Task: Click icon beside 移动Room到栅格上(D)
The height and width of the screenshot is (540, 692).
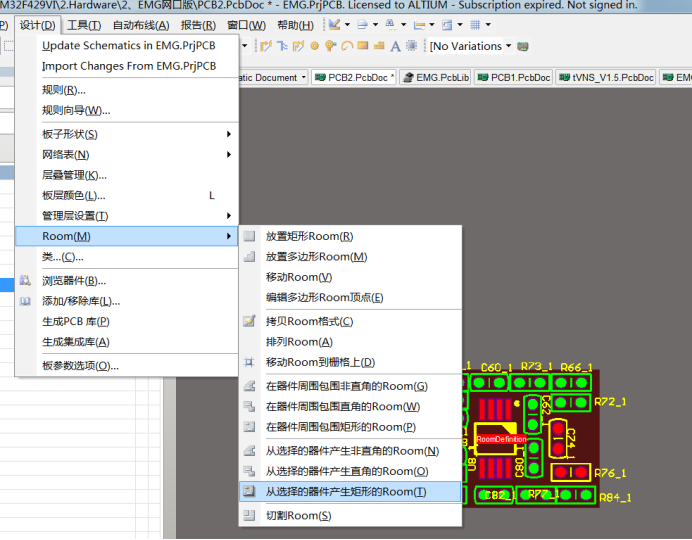Action: click(x=249, y=362)
